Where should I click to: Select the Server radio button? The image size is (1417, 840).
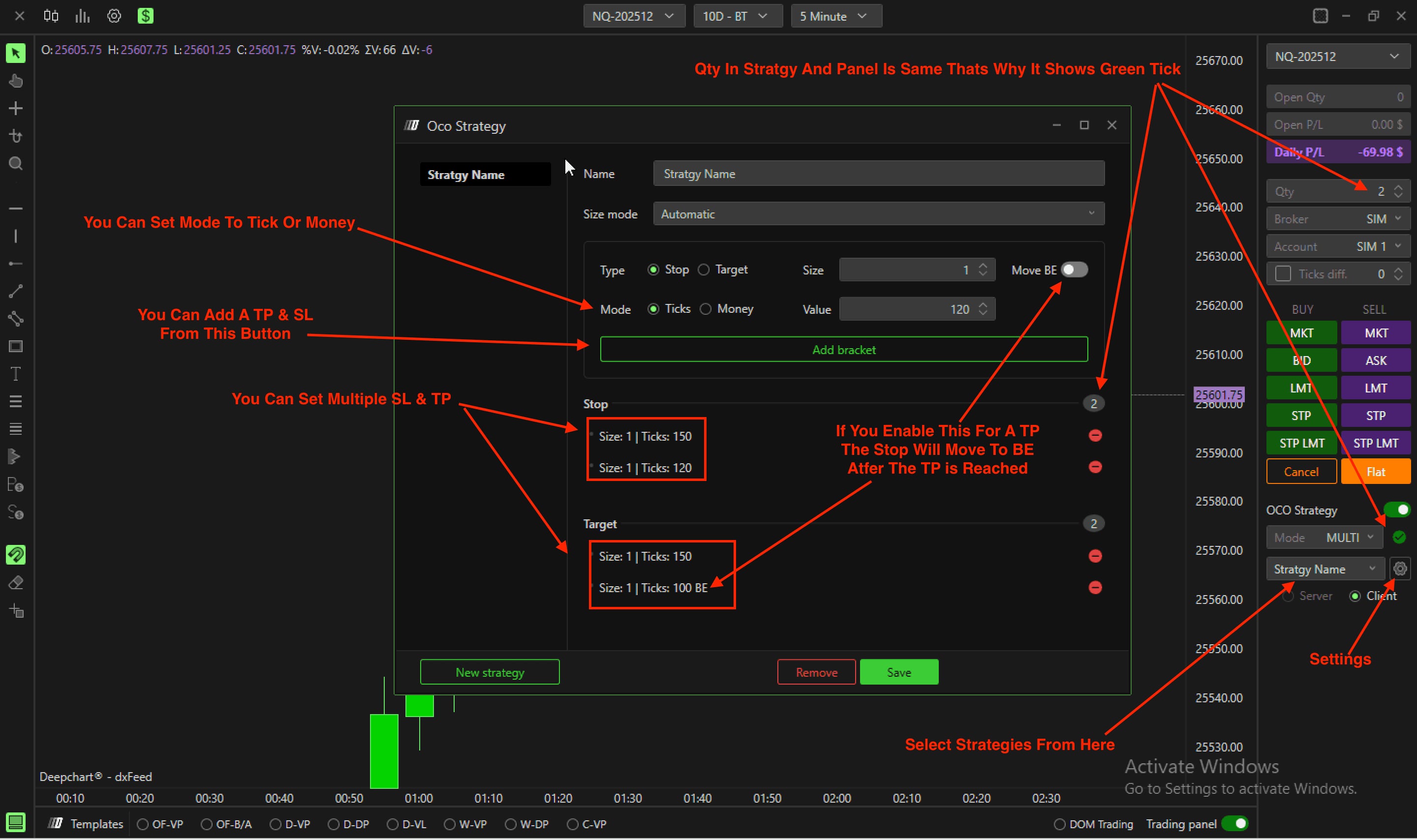(x=1288, y=596)
